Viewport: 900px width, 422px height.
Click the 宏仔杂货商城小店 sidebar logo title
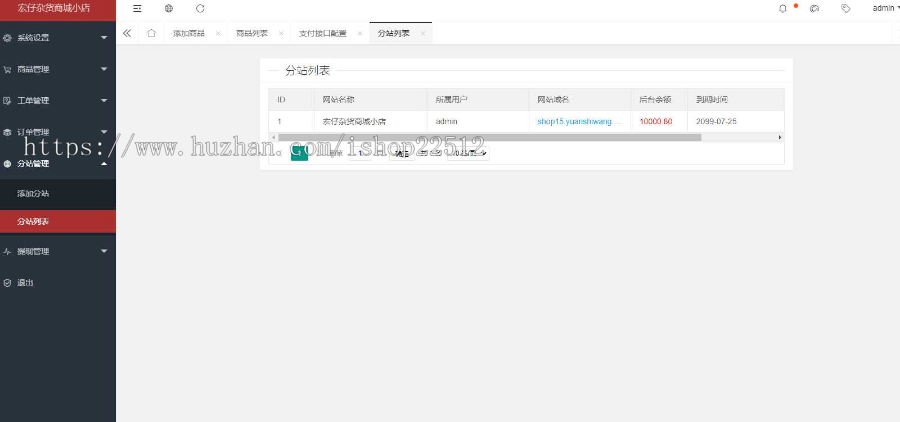(53, 9)
